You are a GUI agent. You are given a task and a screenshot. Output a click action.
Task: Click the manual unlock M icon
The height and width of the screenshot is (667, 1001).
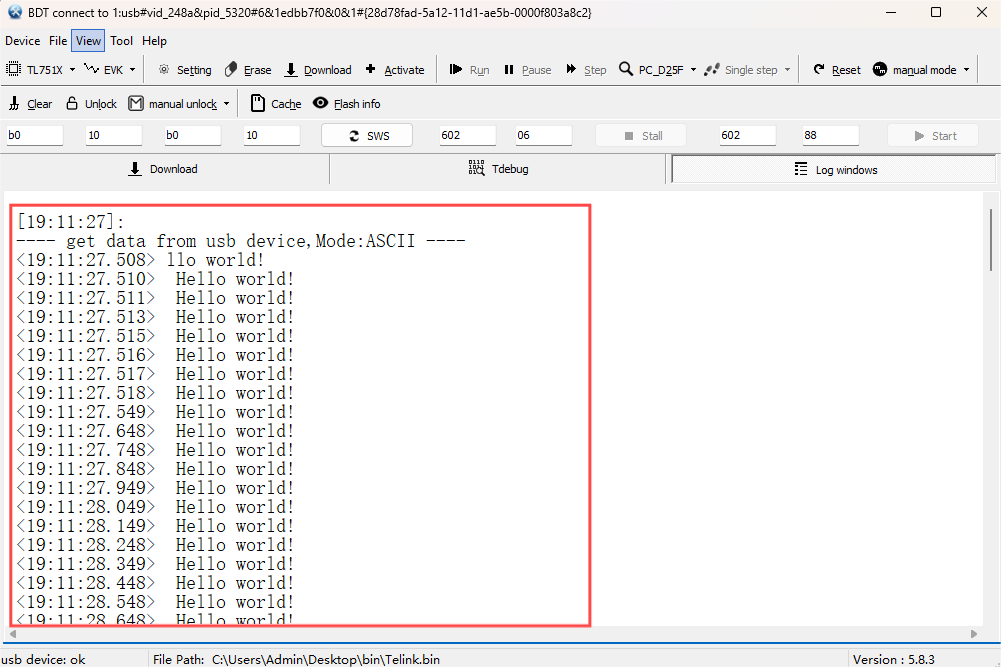pos(136,103)
